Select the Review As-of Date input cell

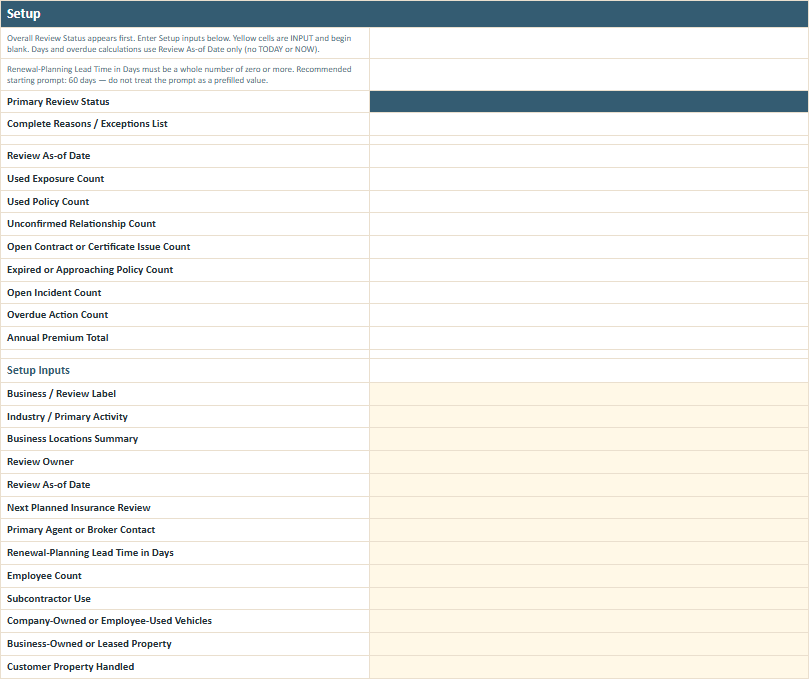[x=589, y=485]
